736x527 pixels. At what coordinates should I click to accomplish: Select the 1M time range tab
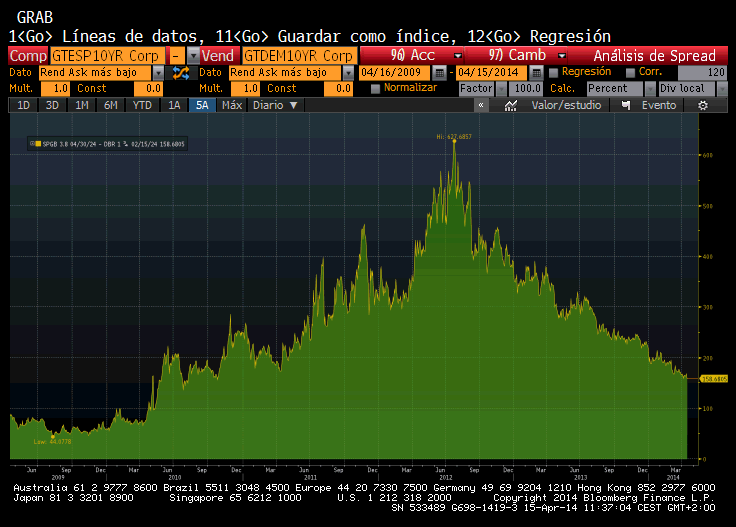pos(82,105)
